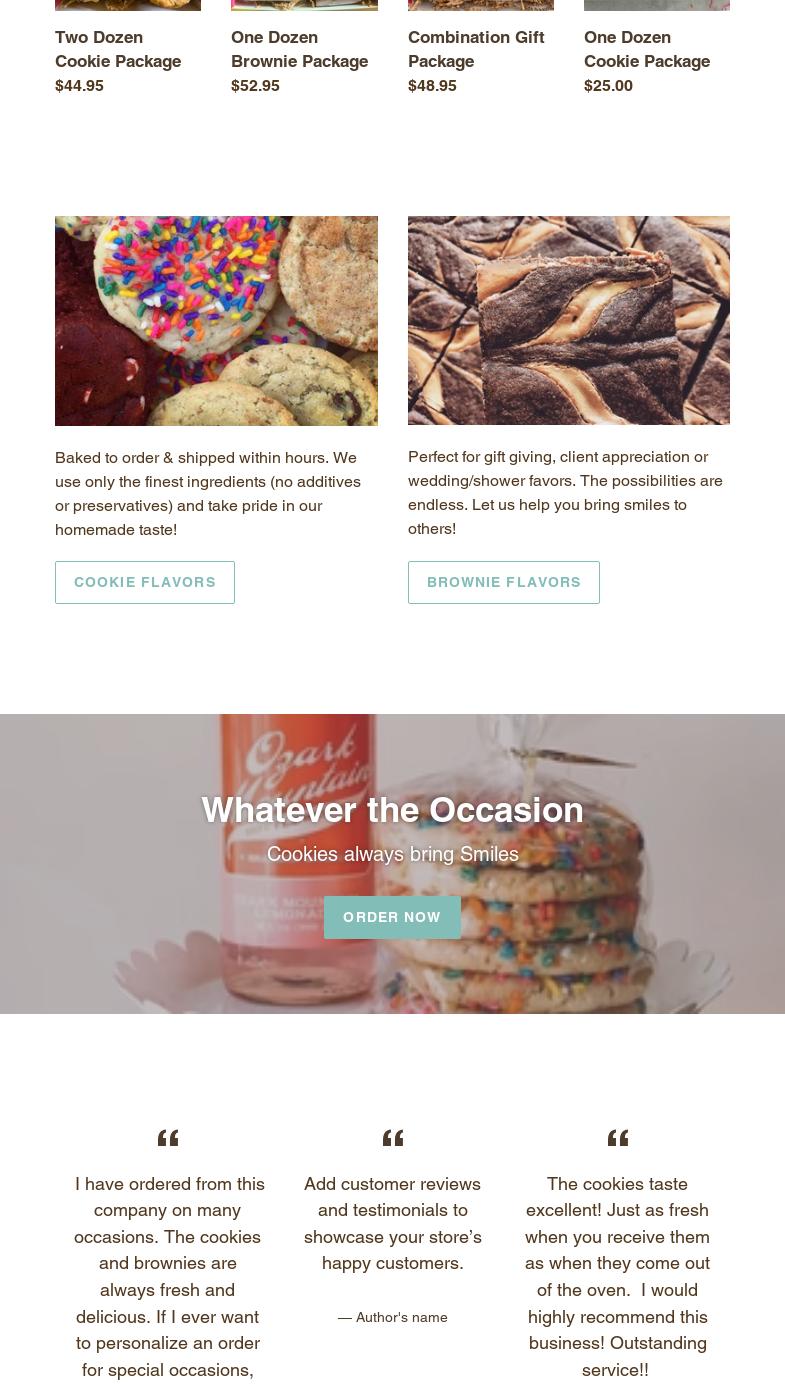Click the 'Baked to order' description paragraph
The image size is (785, 1389).
[x=208, y=494]
